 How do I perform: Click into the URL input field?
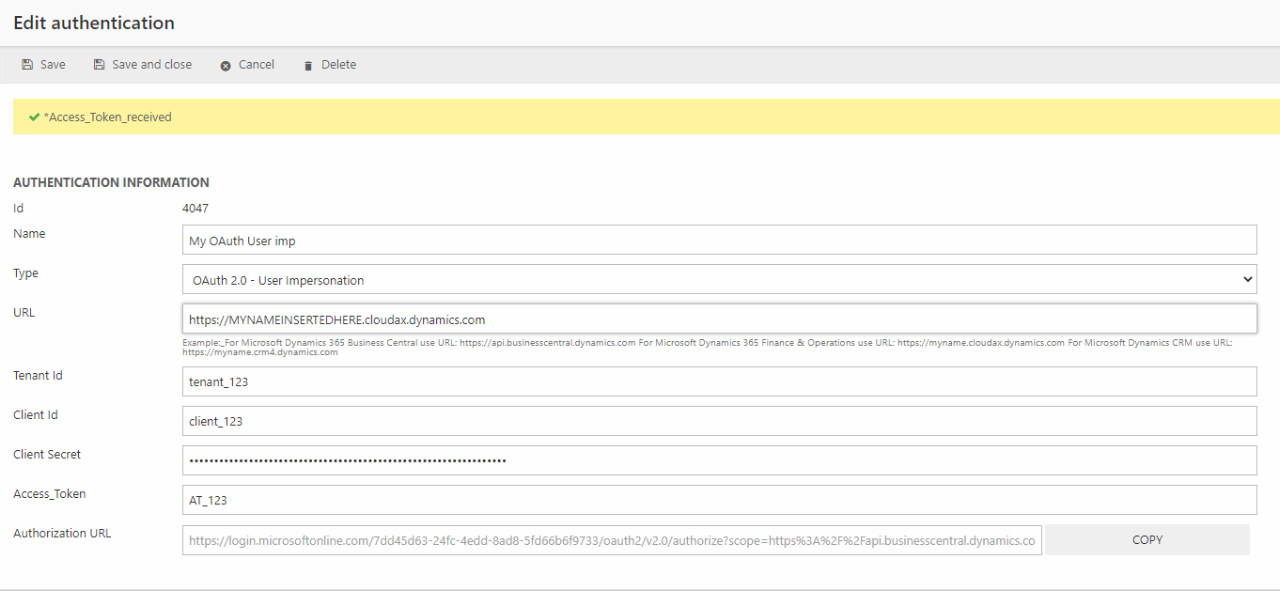pyautogui.click(x=718, y=319)
